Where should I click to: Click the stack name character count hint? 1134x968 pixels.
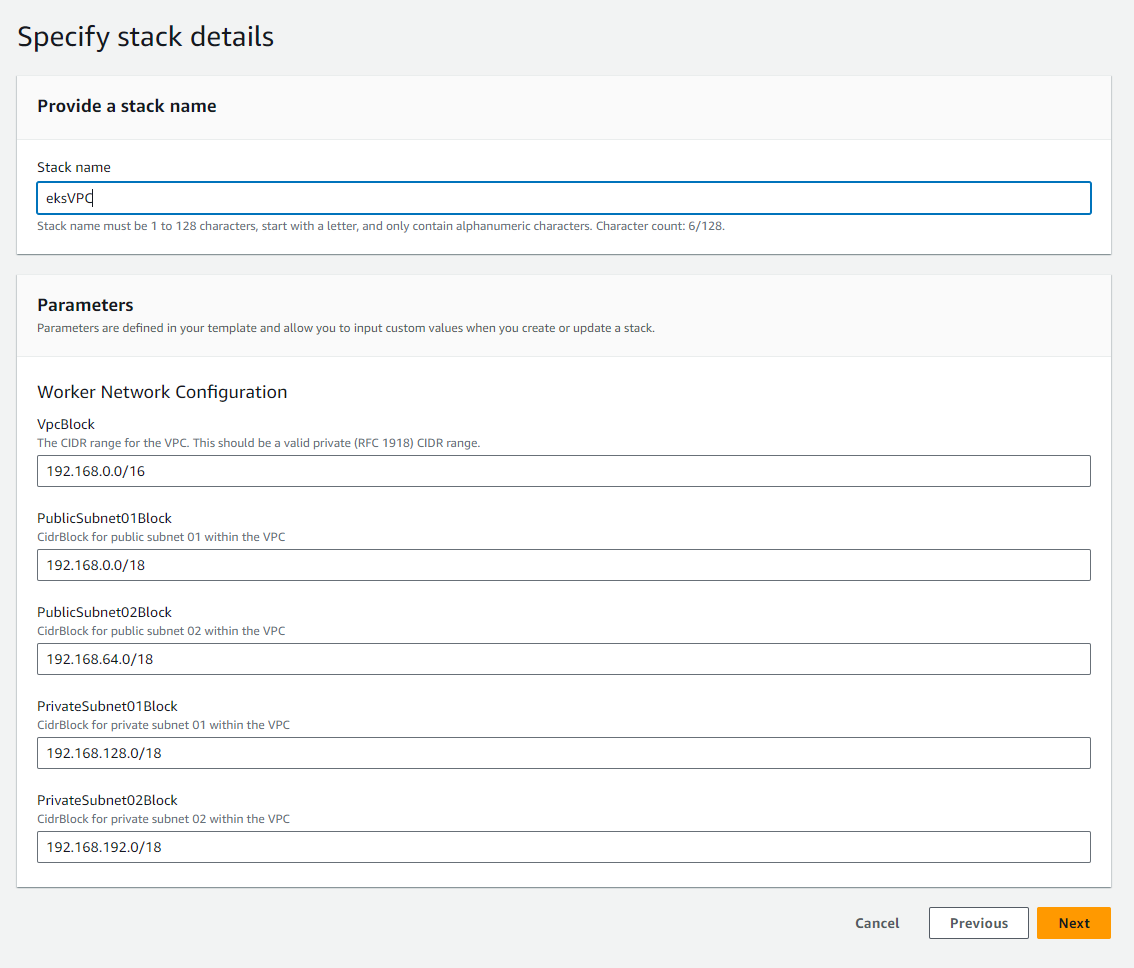coord(381,226)
